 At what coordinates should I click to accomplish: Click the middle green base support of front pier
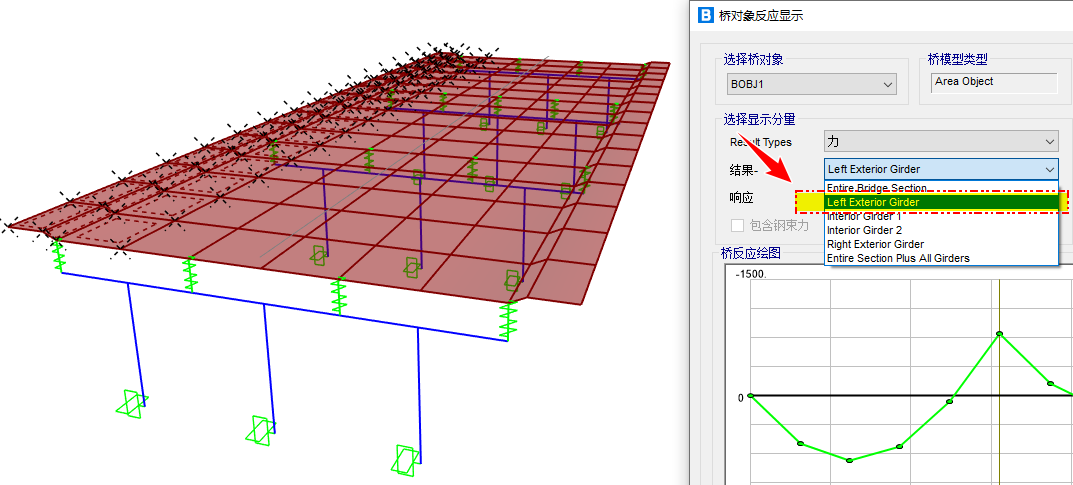[260, 430]
